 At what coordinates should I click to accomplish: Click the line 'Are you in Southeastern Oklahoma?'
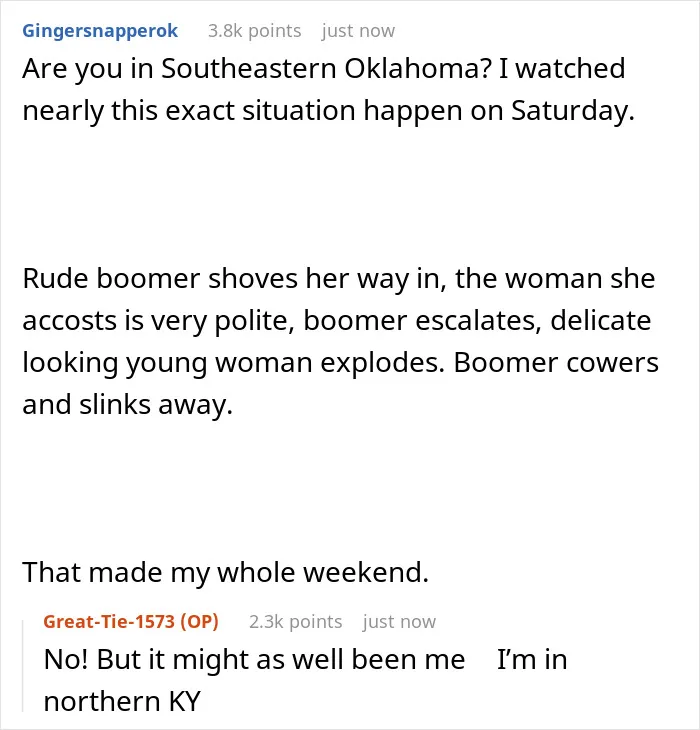[x=257, y=68]
